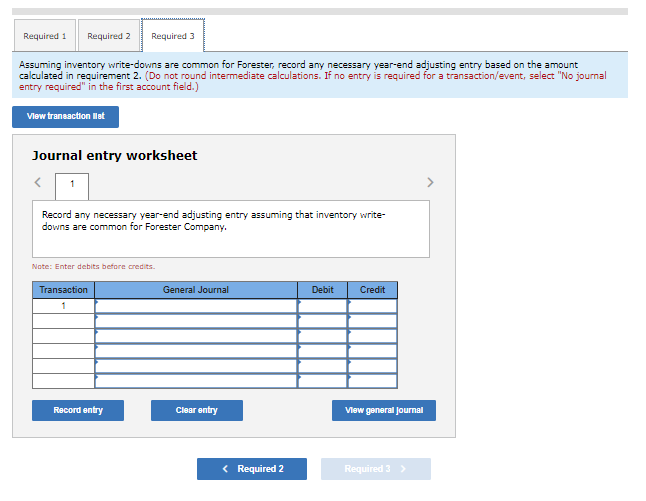Click the Debit column header

323,290
